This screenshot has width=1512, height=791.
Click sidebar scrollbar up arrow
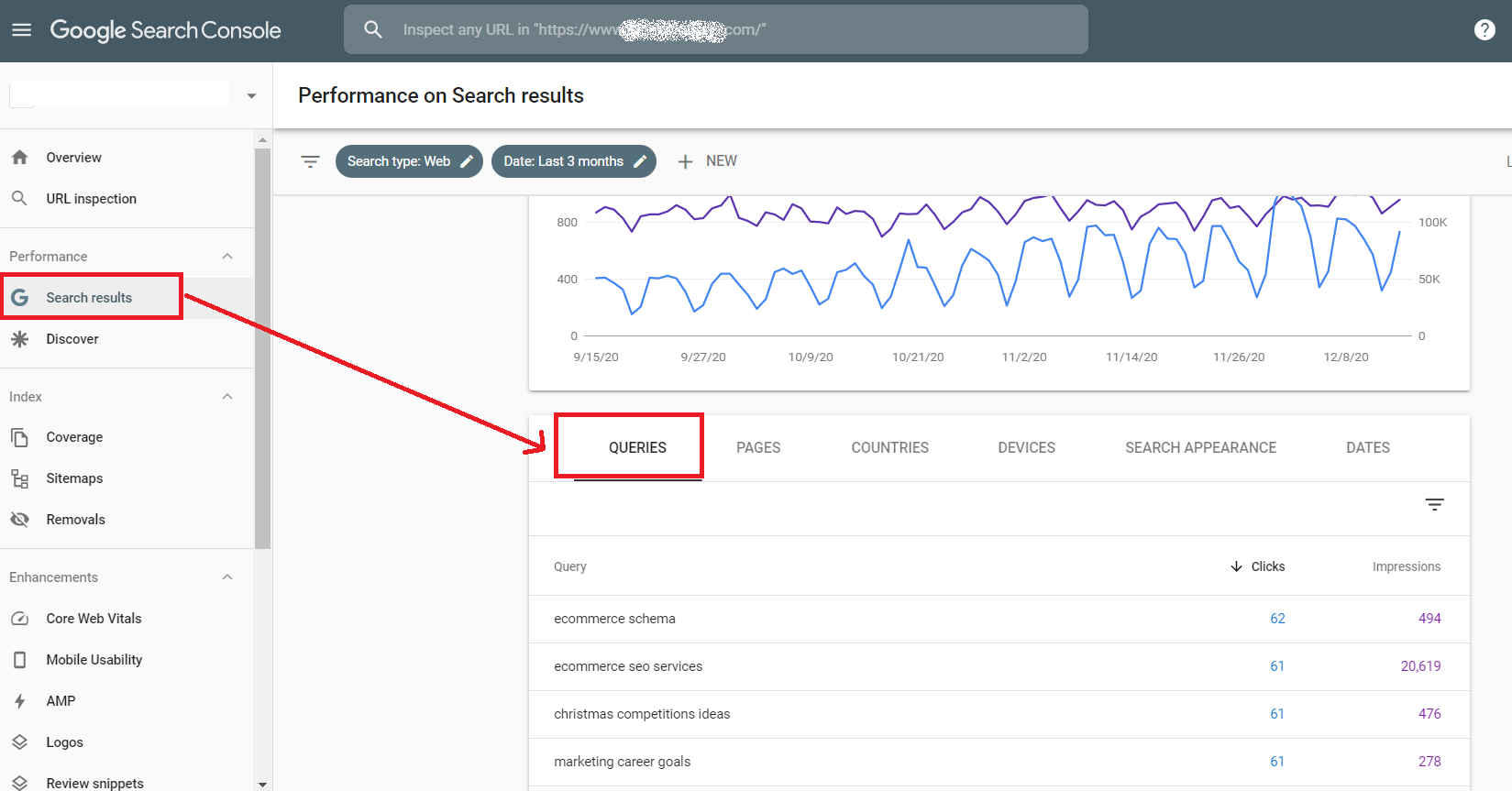(263, 140)
